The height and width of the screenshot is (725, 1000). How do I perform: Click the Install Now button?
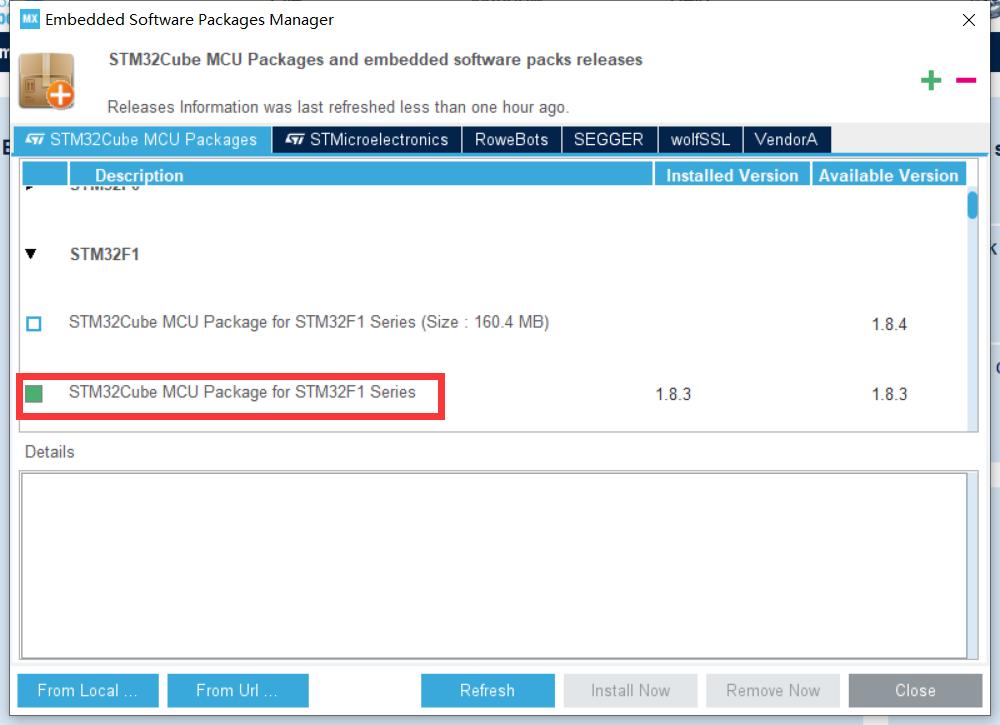point(631,691)
